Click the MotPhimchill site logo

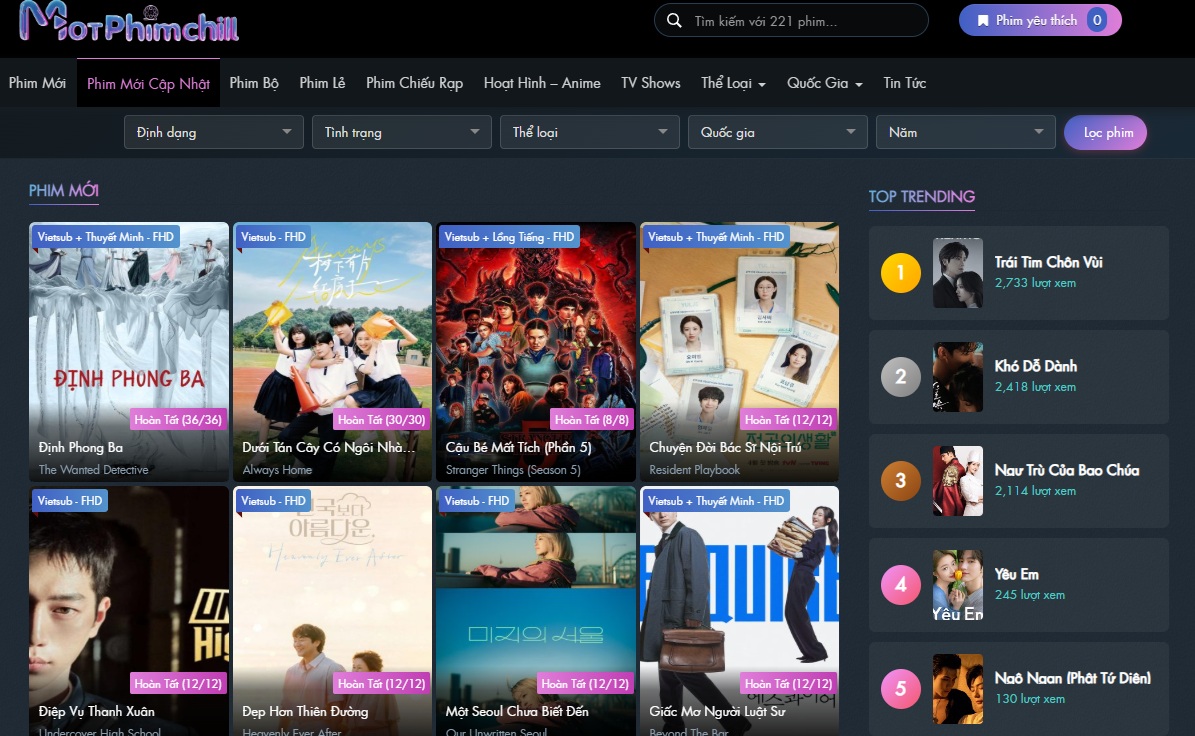[x=129, y=23]
